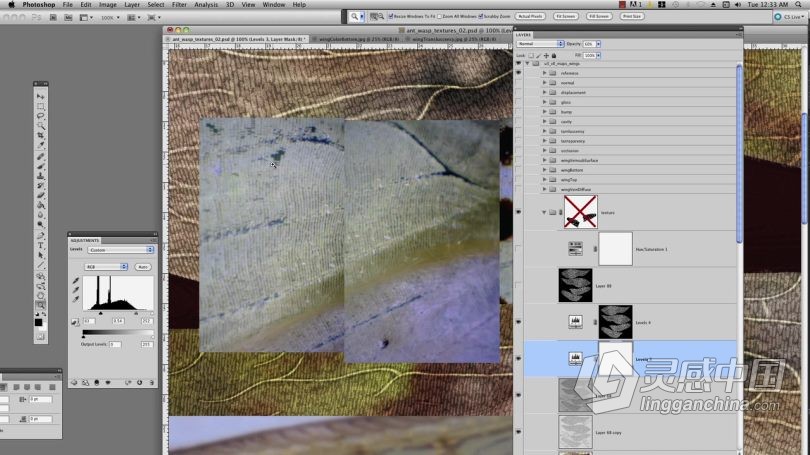
Task: Open the Layer menu
Action: pos(132,5)
